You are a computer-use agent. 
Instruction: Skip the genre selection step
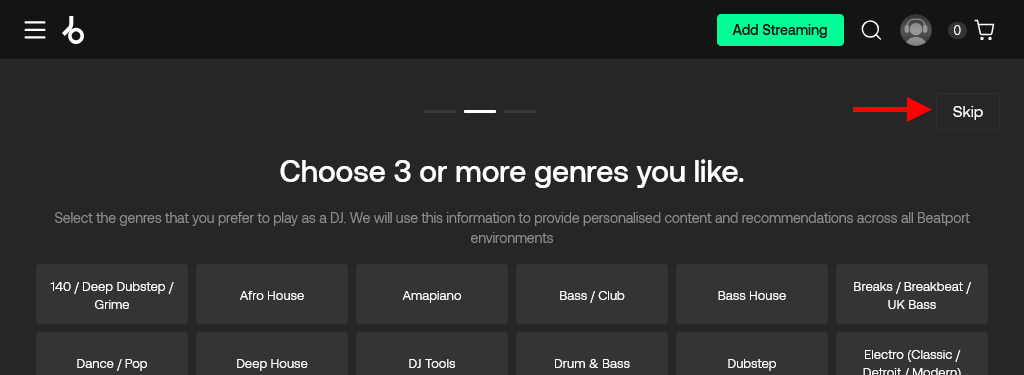(x=967, y=112)
